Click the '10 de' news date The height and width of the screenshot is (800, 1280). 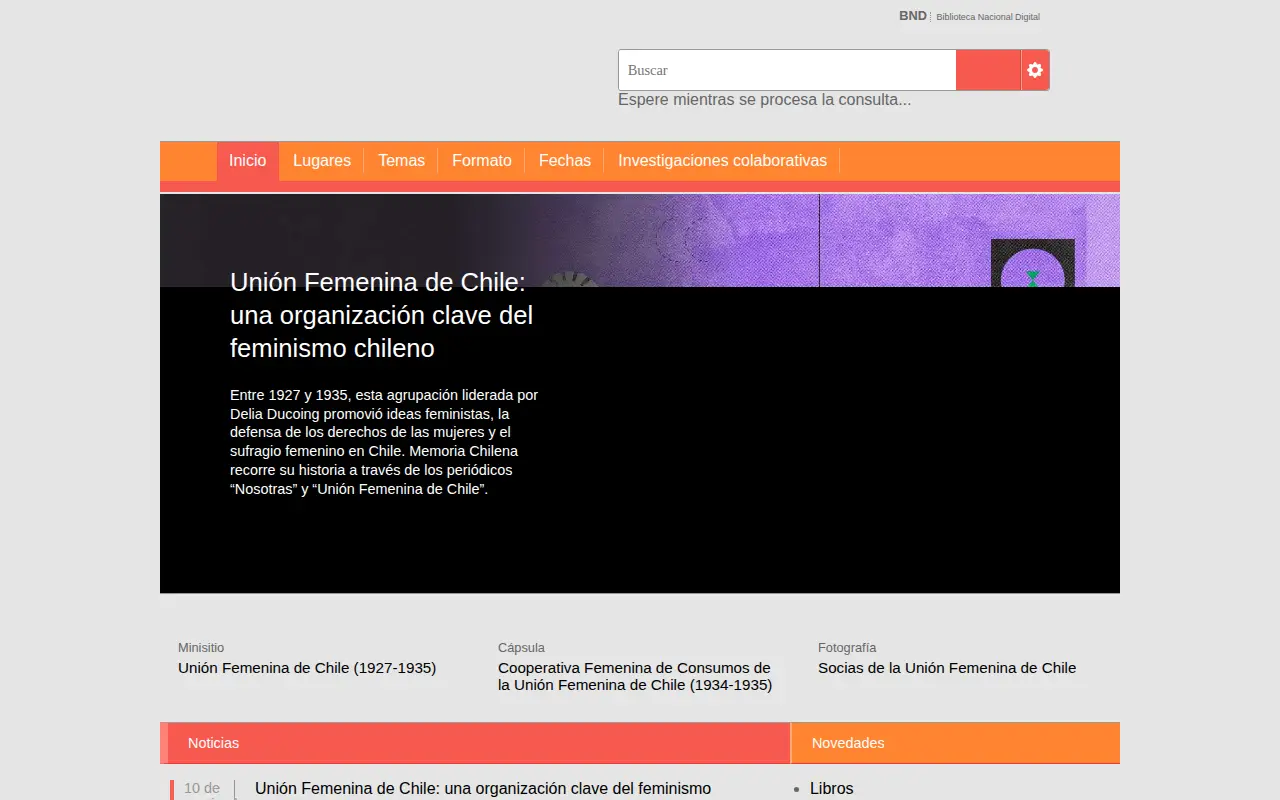click(202, 789)
